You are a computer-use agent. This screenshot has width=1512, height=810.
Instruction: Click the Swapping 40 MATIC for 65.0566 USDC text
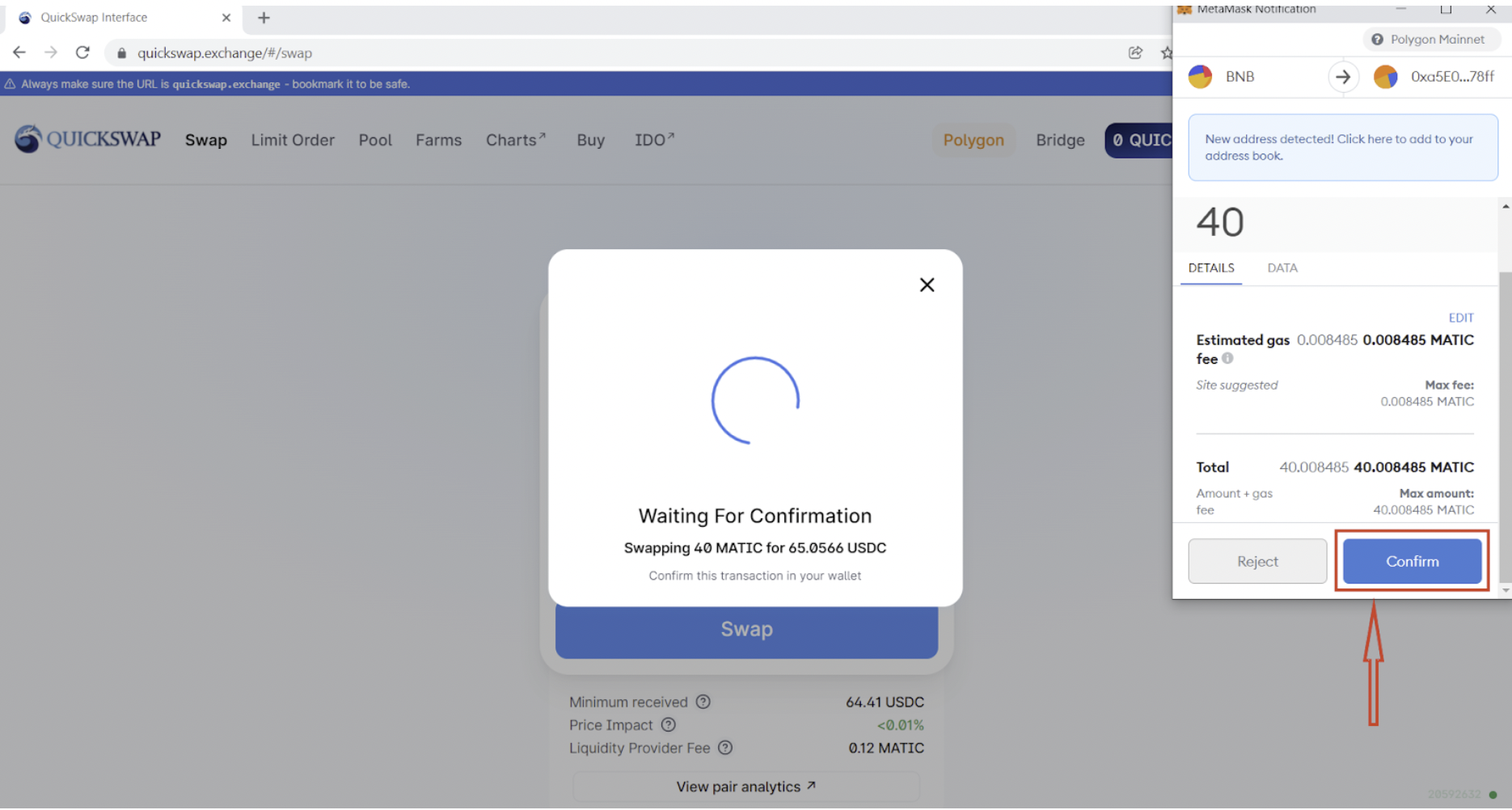tap(755, 548)
